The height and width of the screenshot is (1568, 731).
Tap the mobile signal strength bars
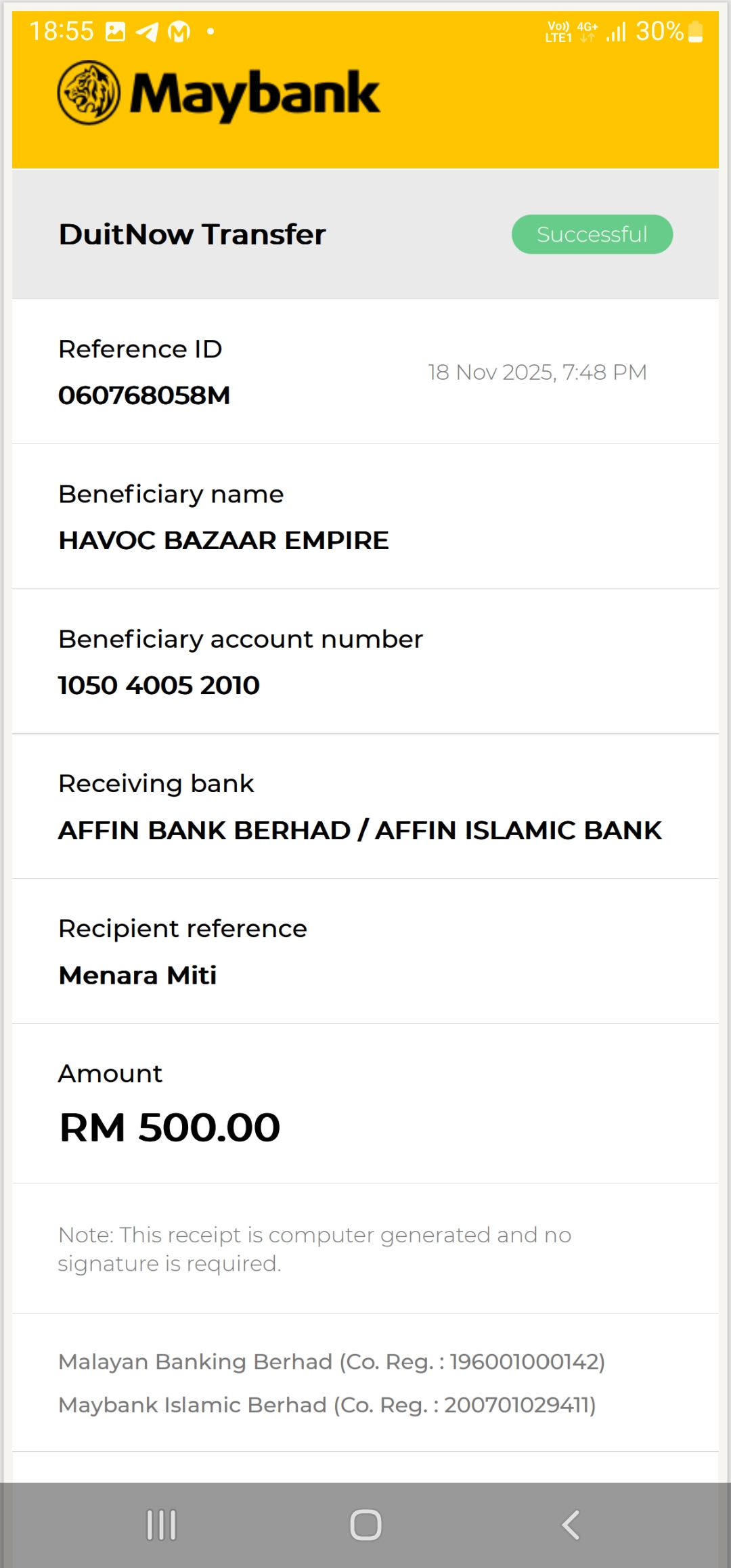coord(616,32)
